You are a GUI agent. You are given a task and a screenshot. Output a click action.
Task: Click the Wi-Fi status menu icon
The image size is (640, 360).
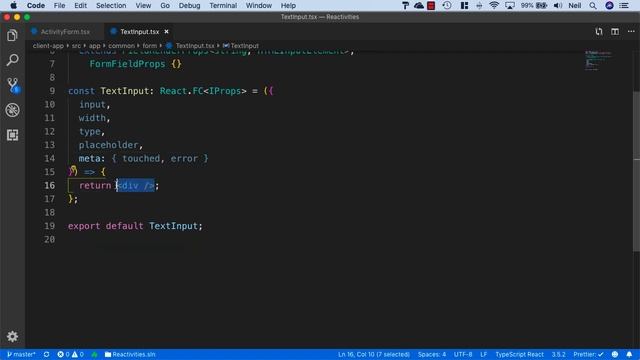494,5
